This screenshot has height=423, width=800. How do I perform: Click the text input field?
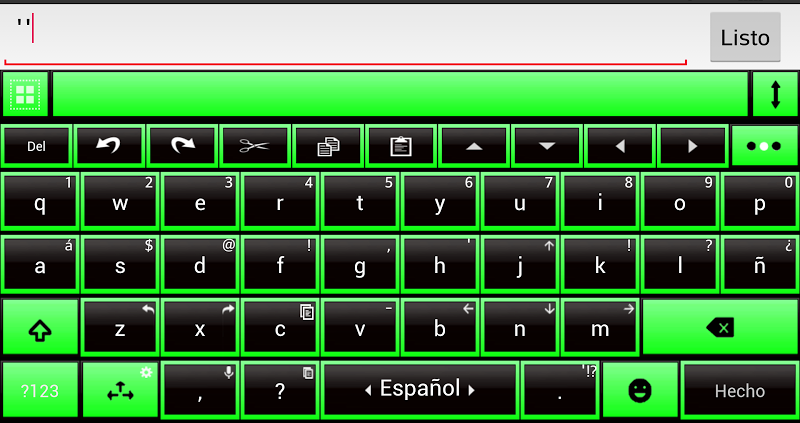click(345, 35)
